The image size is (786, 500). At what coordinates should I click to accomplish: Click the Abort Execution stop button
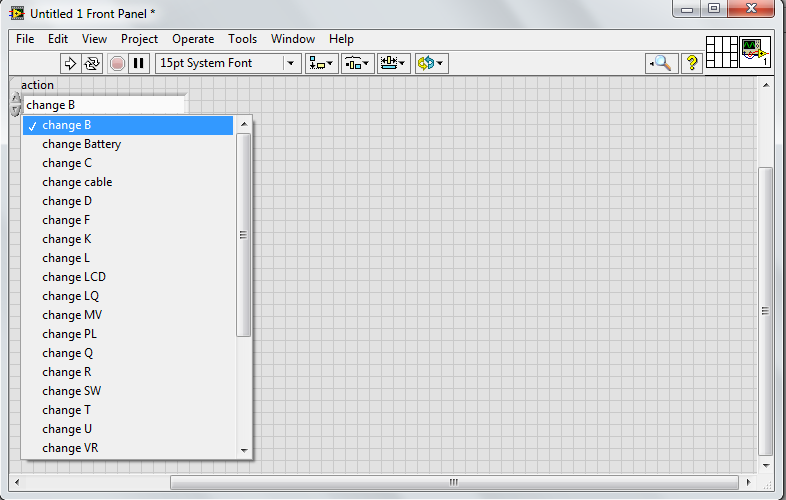tap(117, 63)
